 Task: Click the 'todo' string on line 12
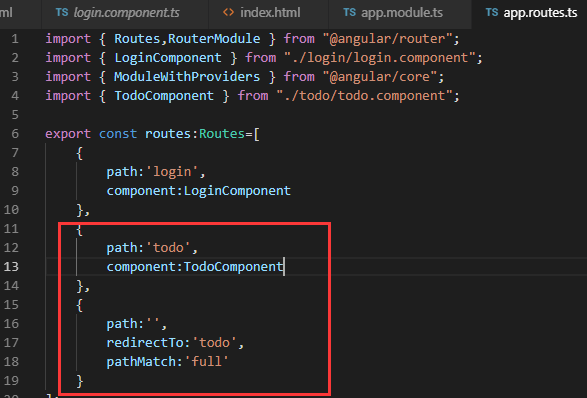(168, 248)
